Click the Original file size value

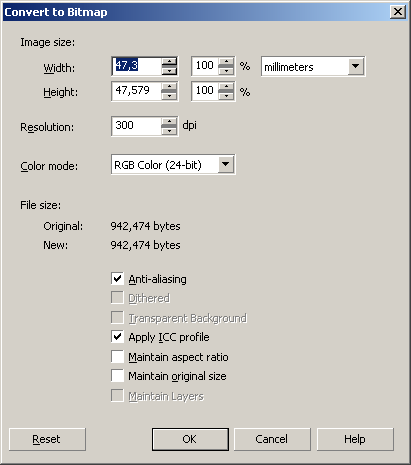145,226
